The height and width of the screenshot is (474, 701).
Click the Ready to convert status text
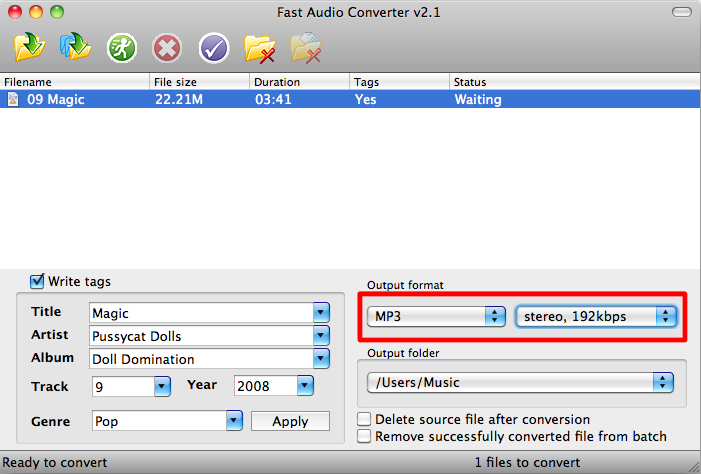click(x=55, y=462)
